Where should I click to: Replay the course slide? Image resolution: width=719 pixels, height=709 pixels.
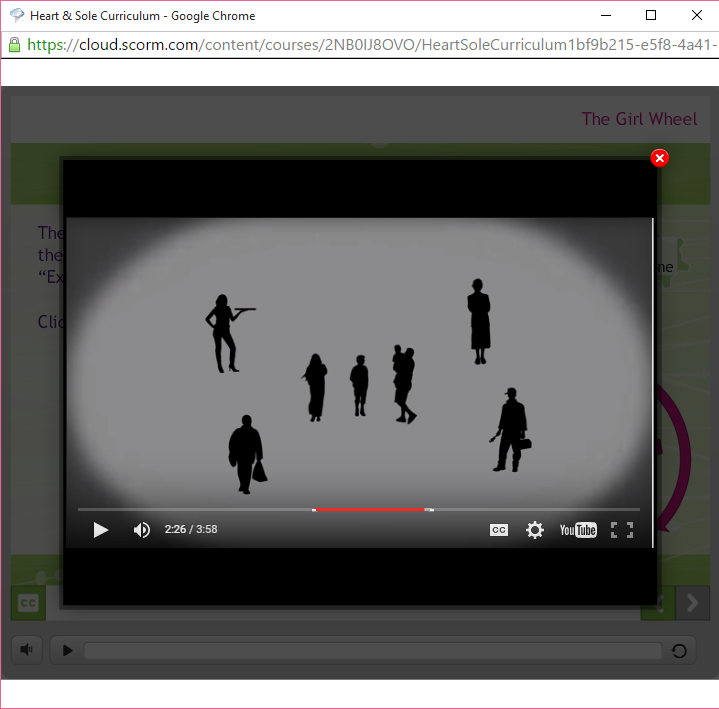coord(679,650)
